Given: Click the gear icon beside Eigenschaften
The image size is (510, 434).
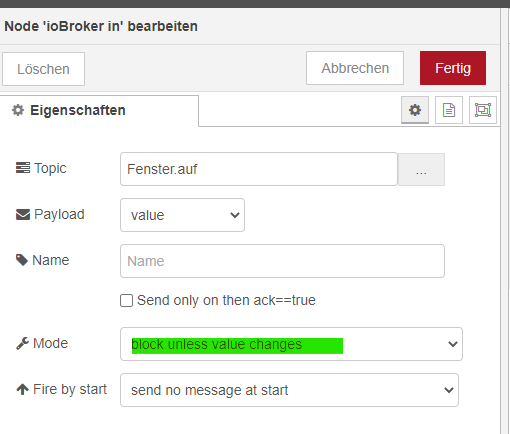Looking at the screenshot, I should [18, 110].
